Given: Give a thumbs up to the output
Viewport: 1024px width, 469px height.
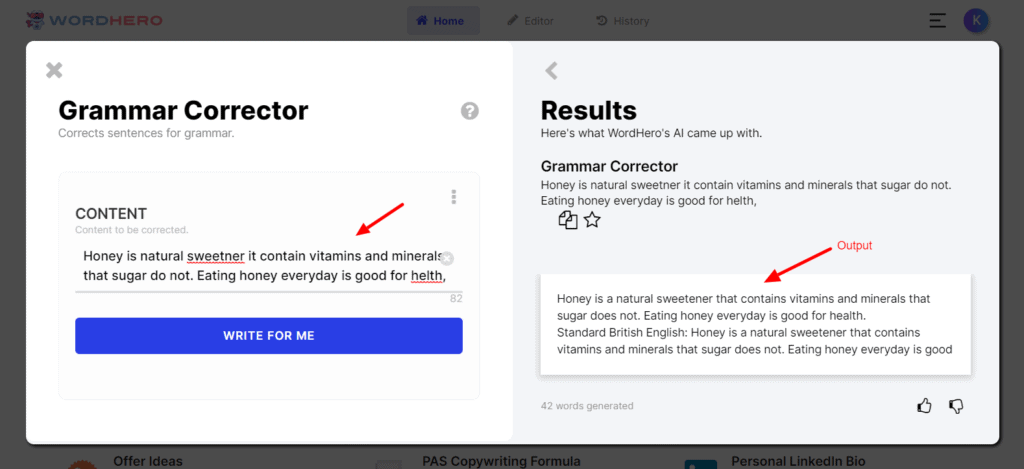Looking at the screenshot, I should click(x=924, y=406).
